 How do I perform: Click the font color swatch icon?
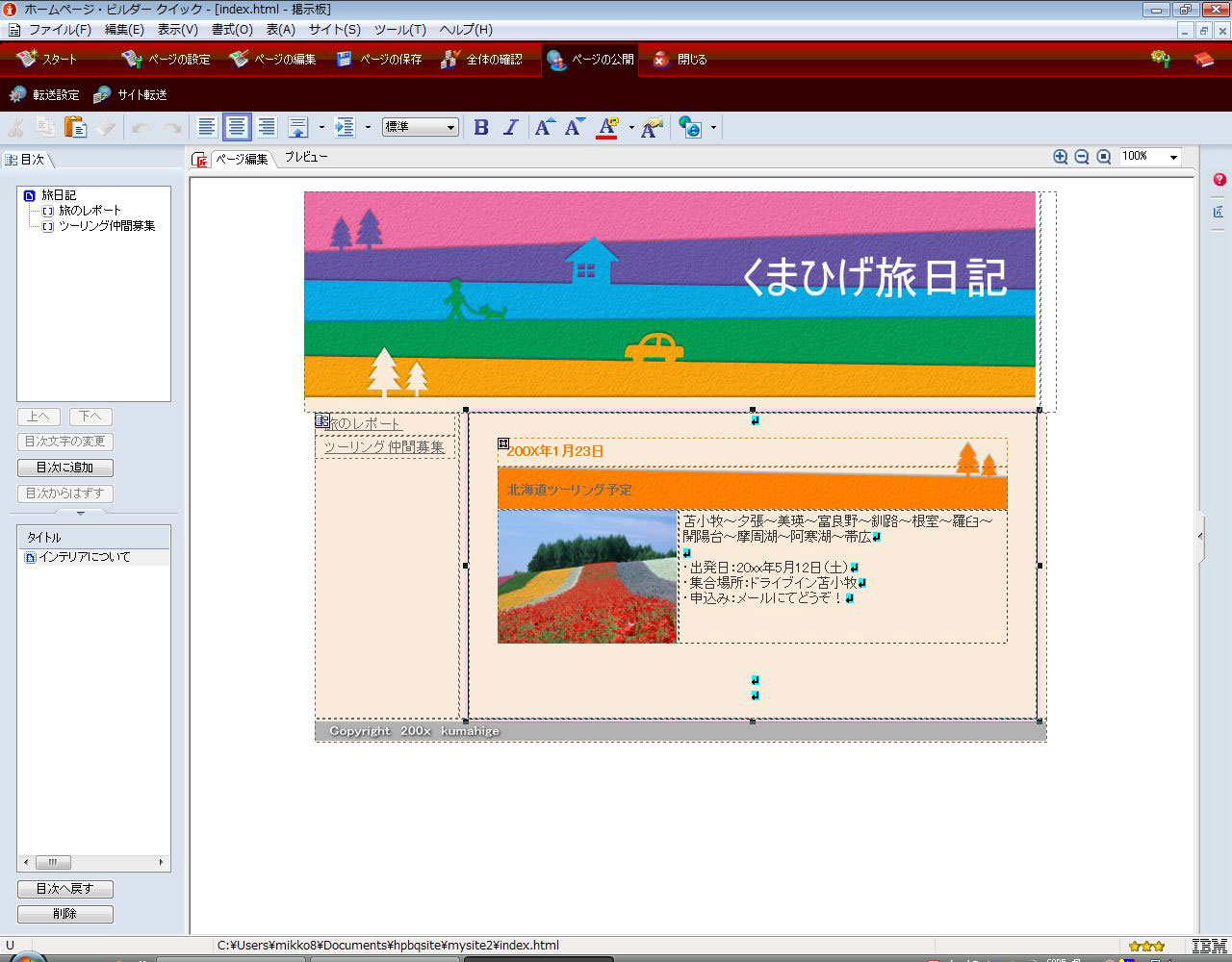(x=606, y=127)
